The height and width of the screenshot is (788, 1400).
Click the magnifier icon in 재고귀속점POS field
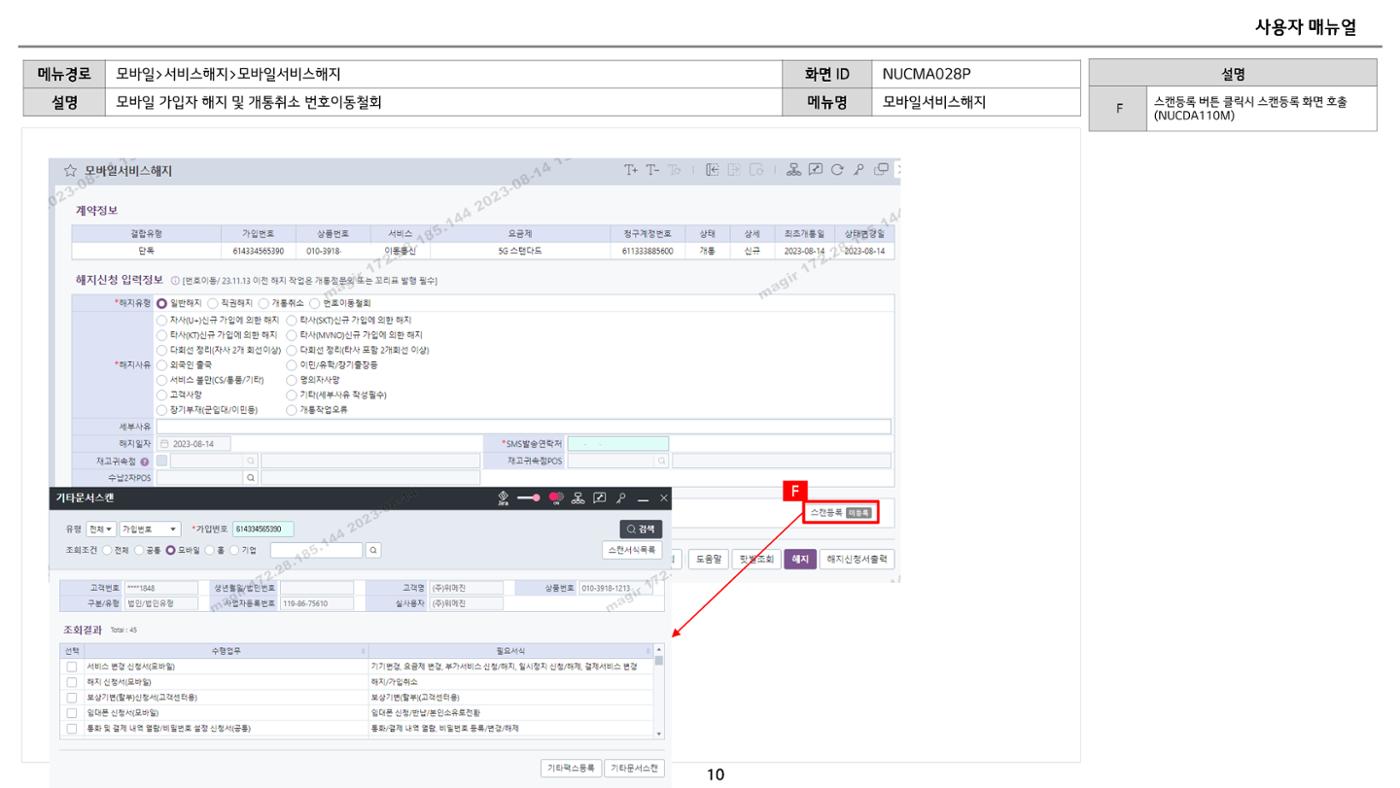pos(661,461)
